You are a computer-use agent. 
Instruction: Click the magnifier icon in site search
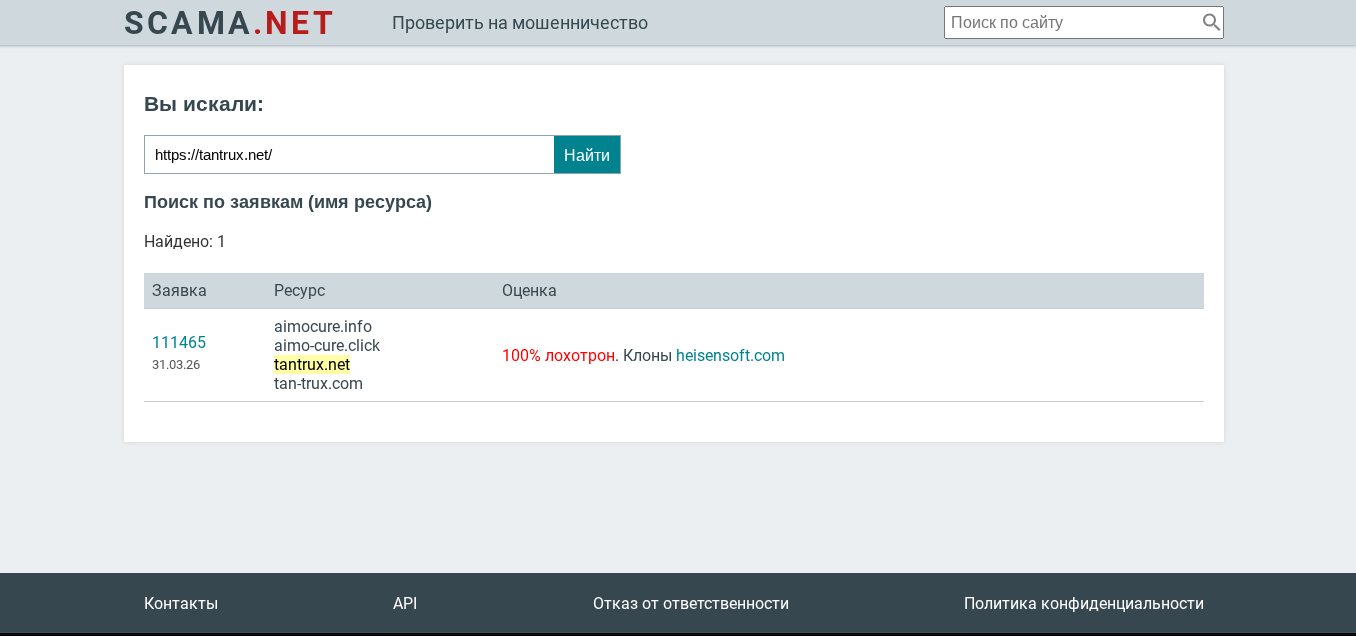(1210, 22)
